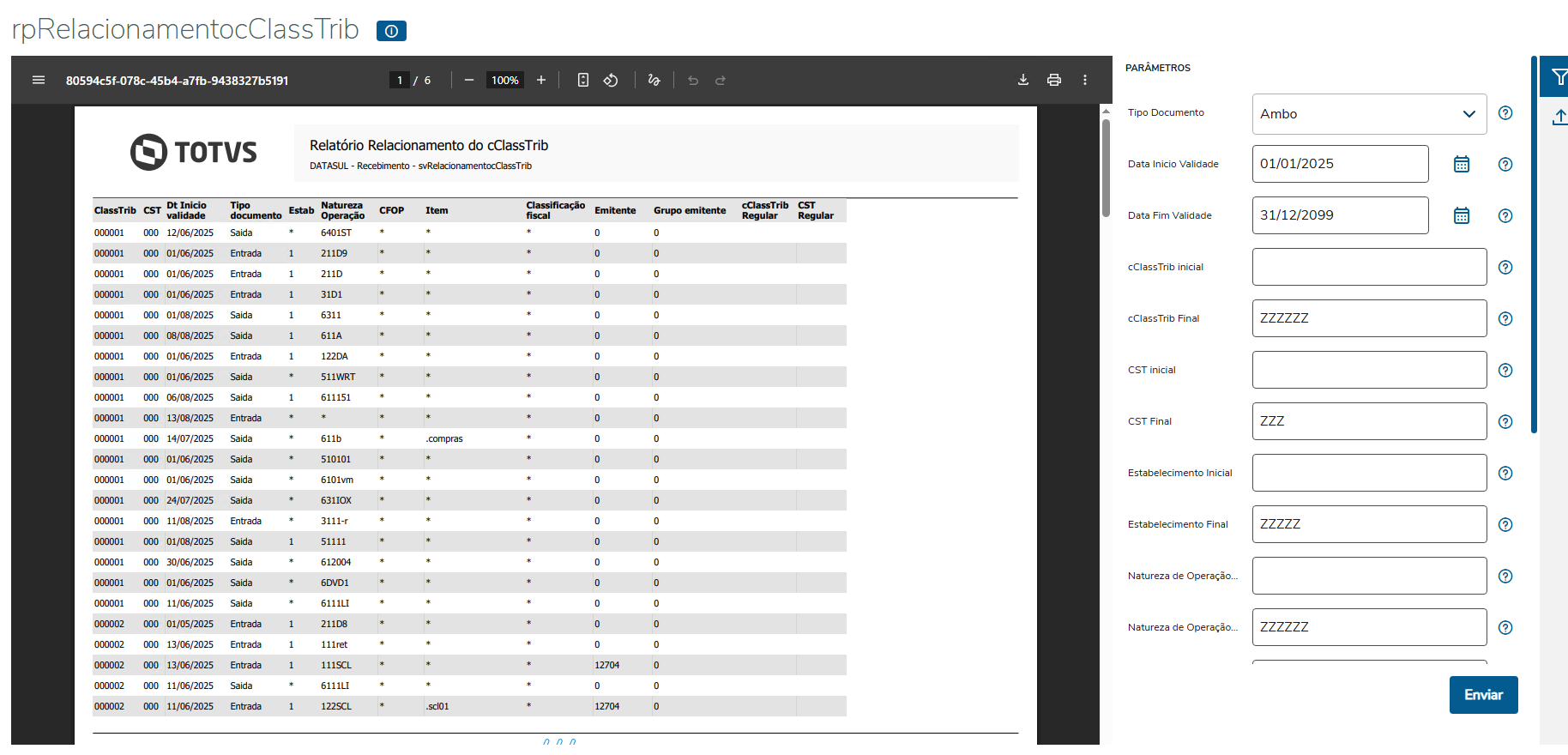Click the filter funnel icon on right edge
The width and height of the screenshot is (1568, 755).
click(x=1559, y=78)
